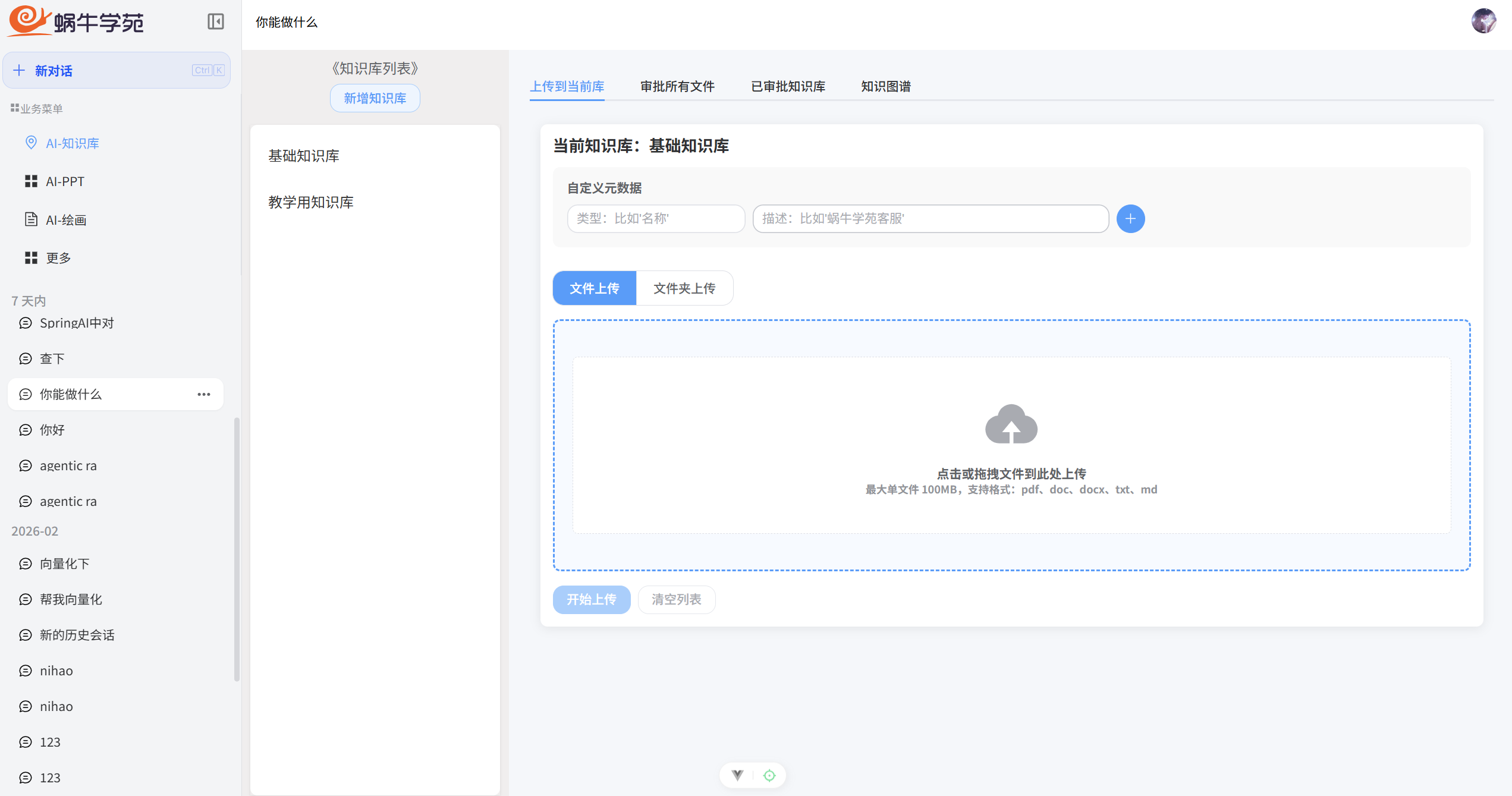
Task: Open the 你好 conversation
Action: coord(115,430)
